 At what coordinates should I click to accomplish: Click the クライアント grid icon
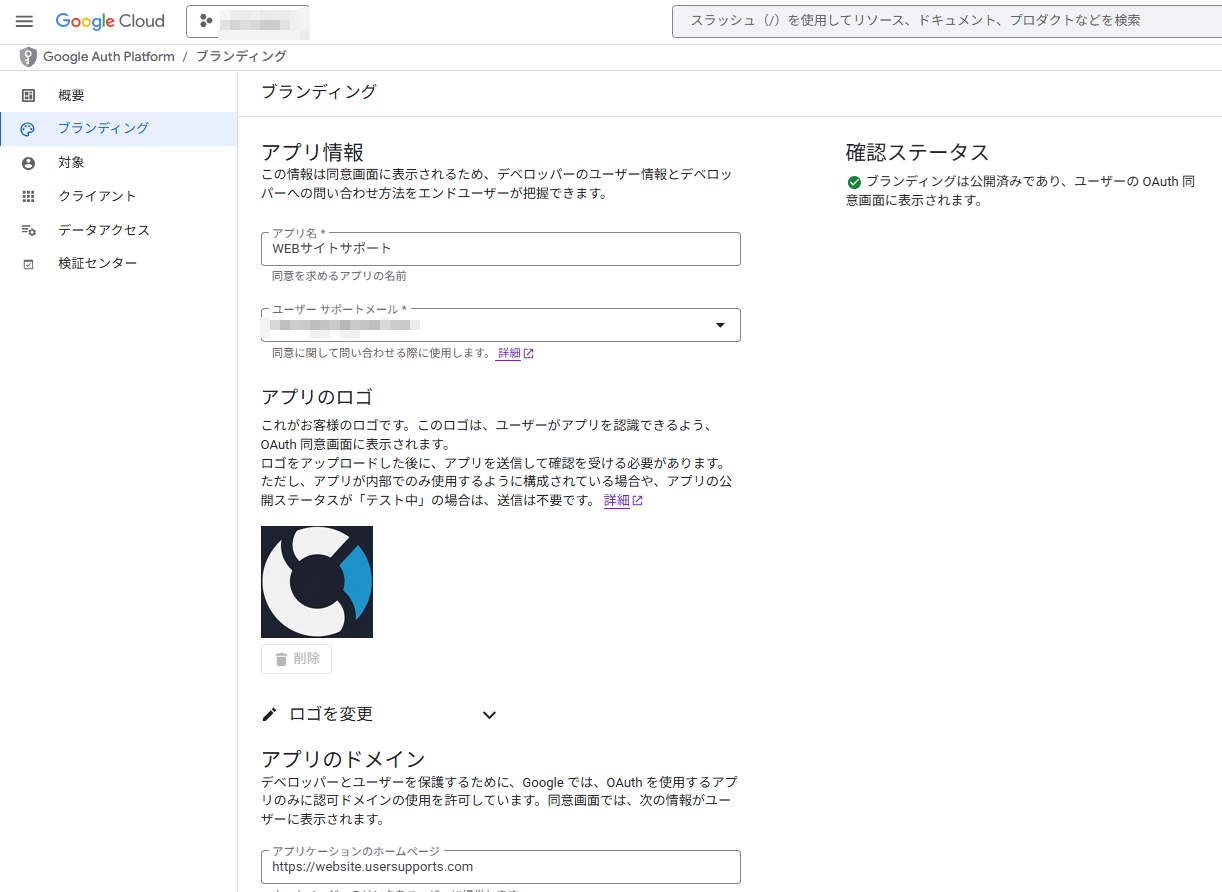pyautogui.click(x=28, y=197)
